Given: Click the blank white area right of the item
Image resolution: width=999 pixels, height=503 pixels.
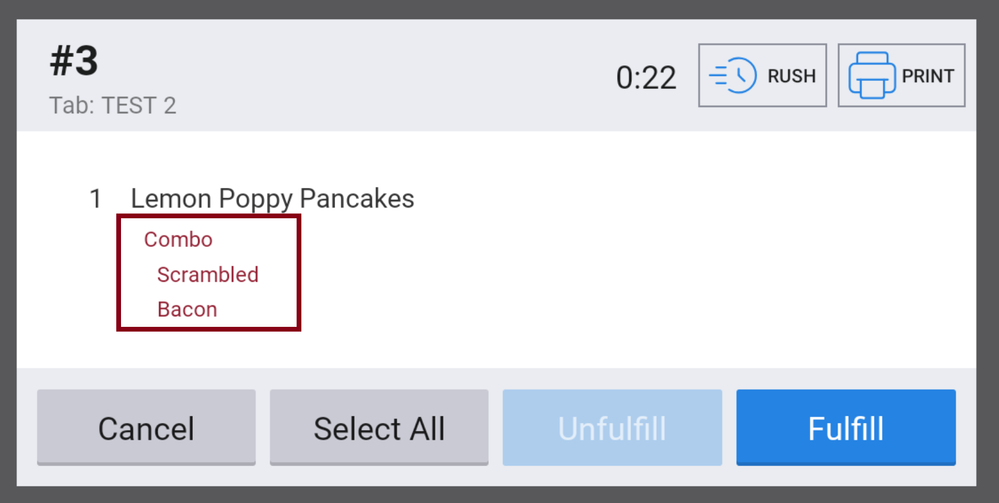Looking at the screenshot, I should pos(700,250).
